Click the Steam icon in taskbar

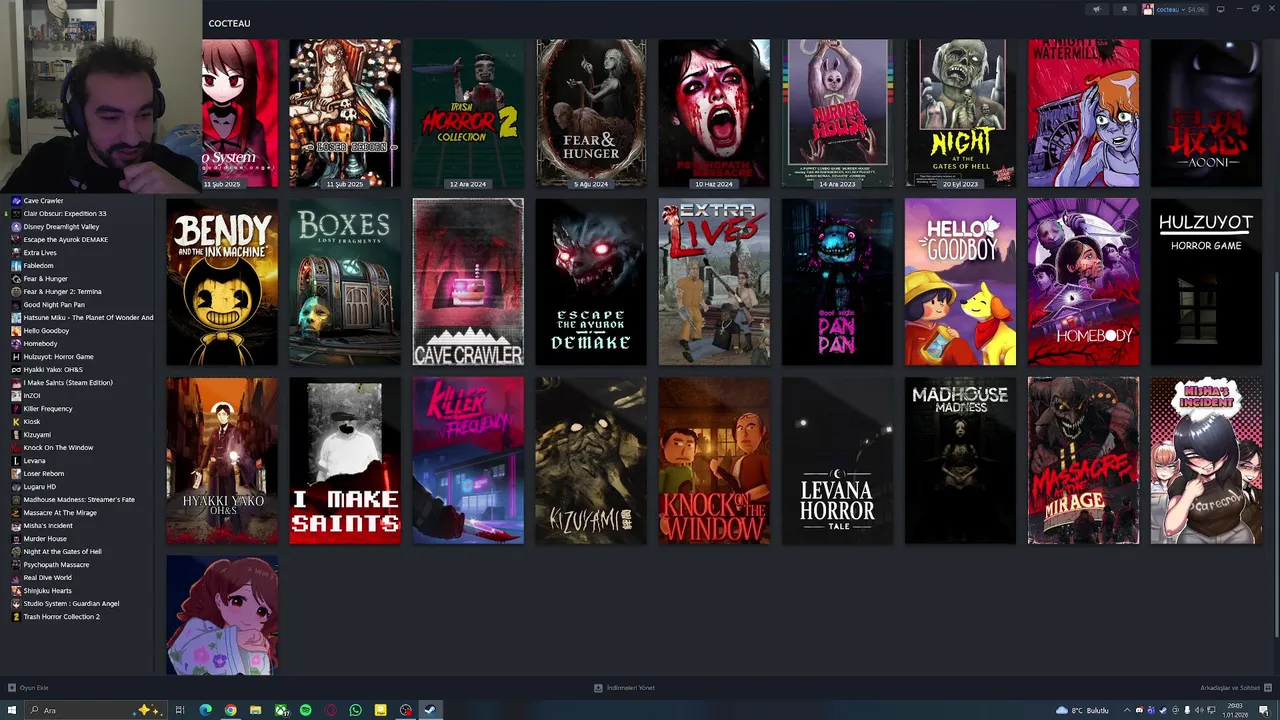pos(430,710)
